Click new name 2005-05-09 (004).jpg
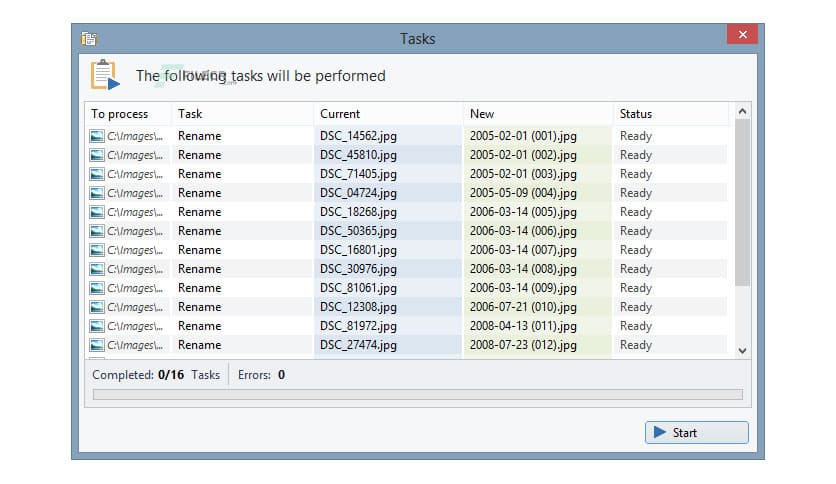The width and height of the screenshot is (836, 484). point(523,193)
